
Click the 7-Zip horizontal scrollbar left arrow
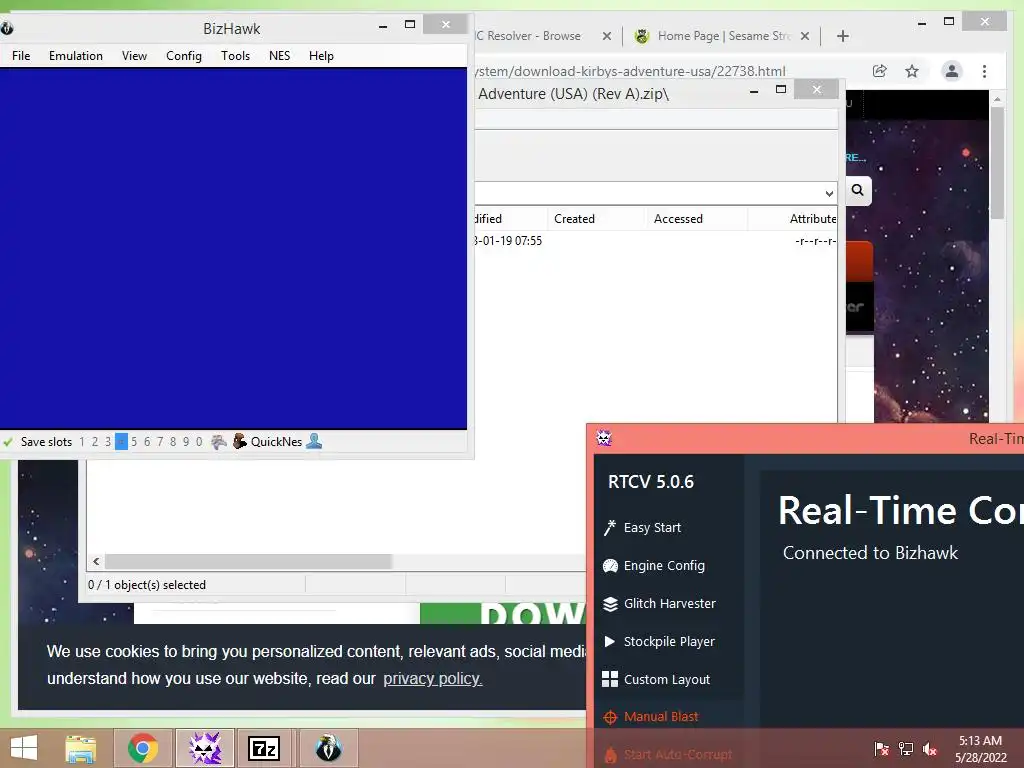click(96, 562)
